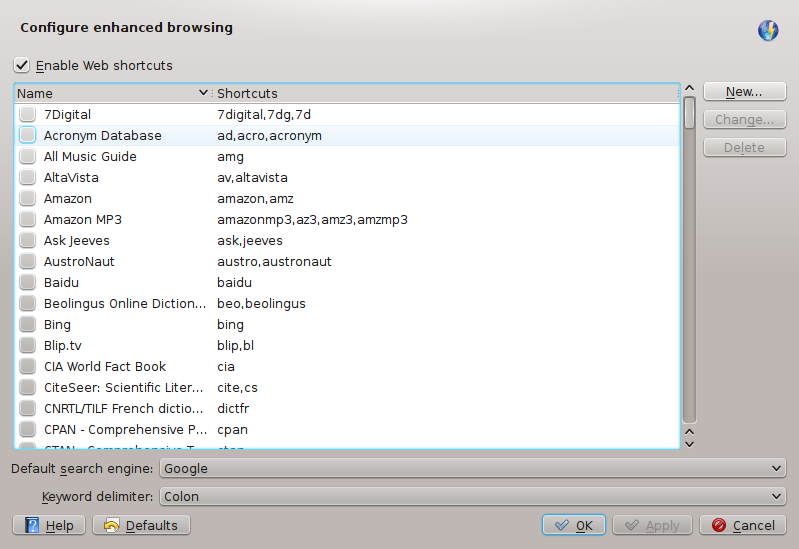Click the Shortcuts column header
This screenshot has width=799, height=549.
point(445,94)
